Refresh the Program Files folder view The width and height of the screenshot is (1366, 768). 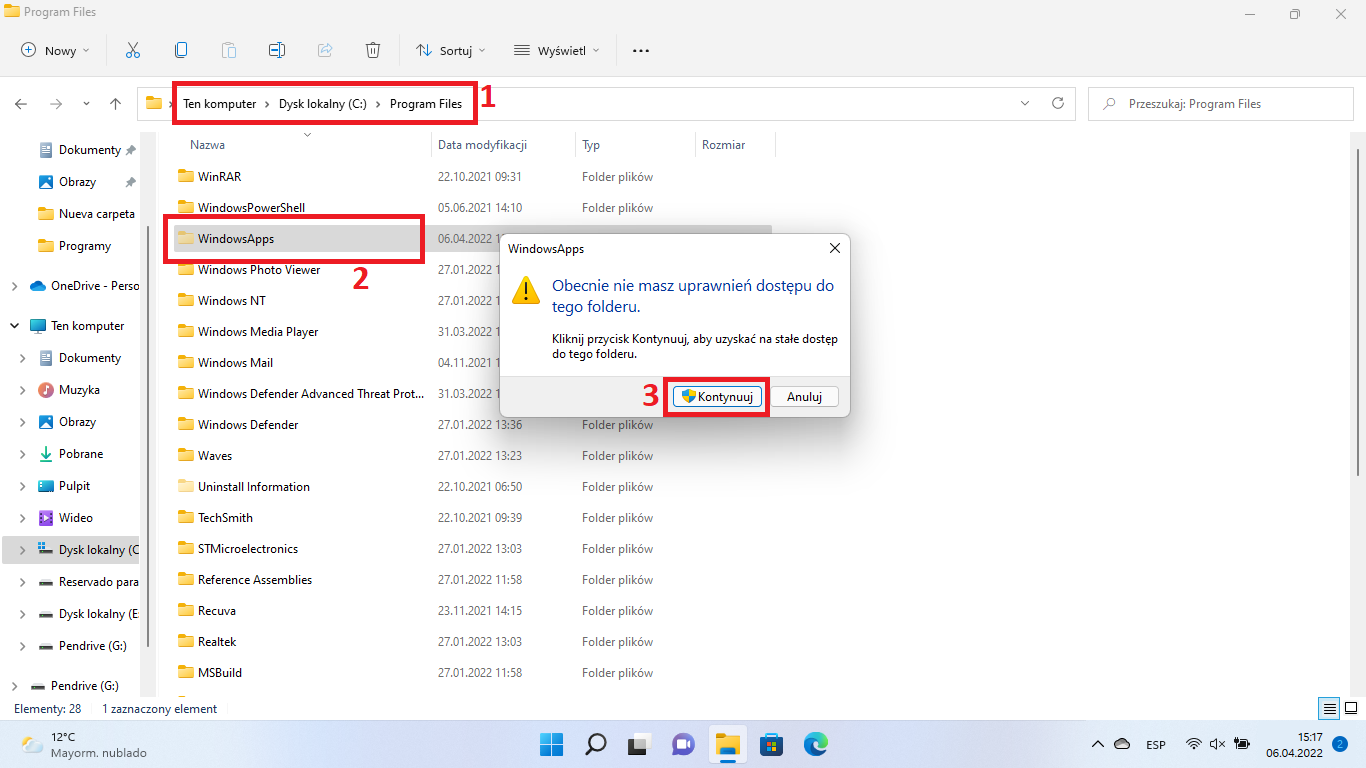click(x=1058, y=103)
